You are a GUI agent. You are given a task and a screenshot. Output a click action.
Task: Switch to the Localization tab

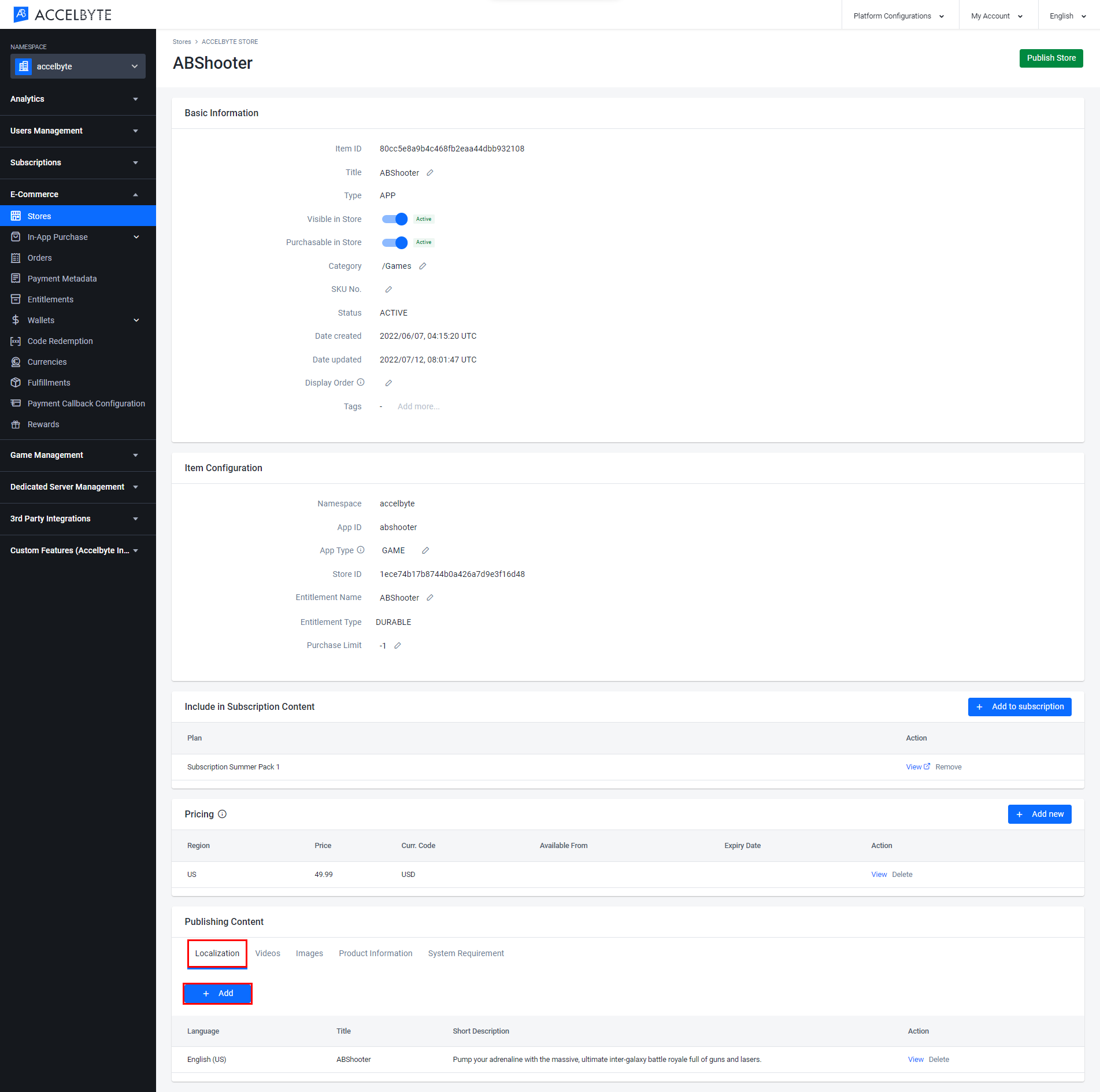click(x=217, y=953)
